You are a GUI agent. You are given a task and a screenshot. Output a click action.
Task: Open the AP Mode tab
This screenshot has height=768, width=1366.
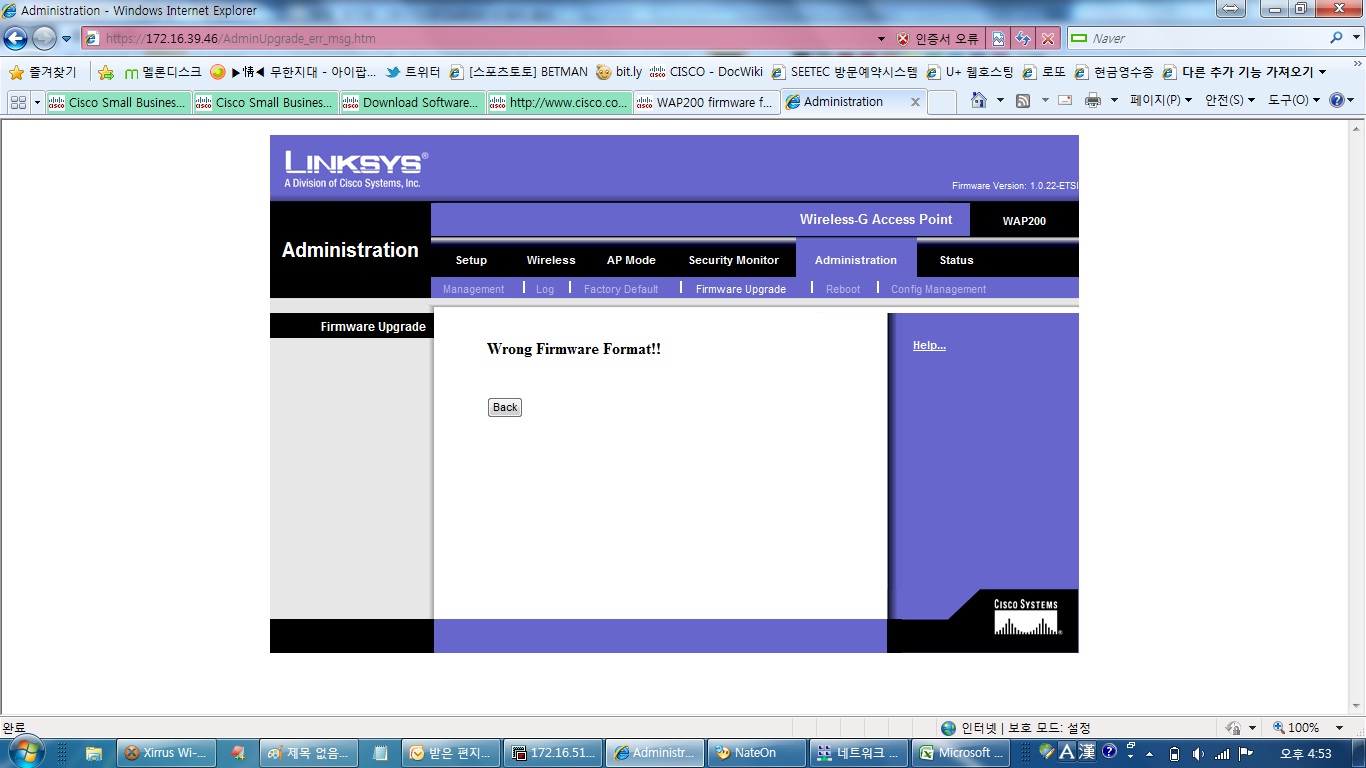pos(631,260)
